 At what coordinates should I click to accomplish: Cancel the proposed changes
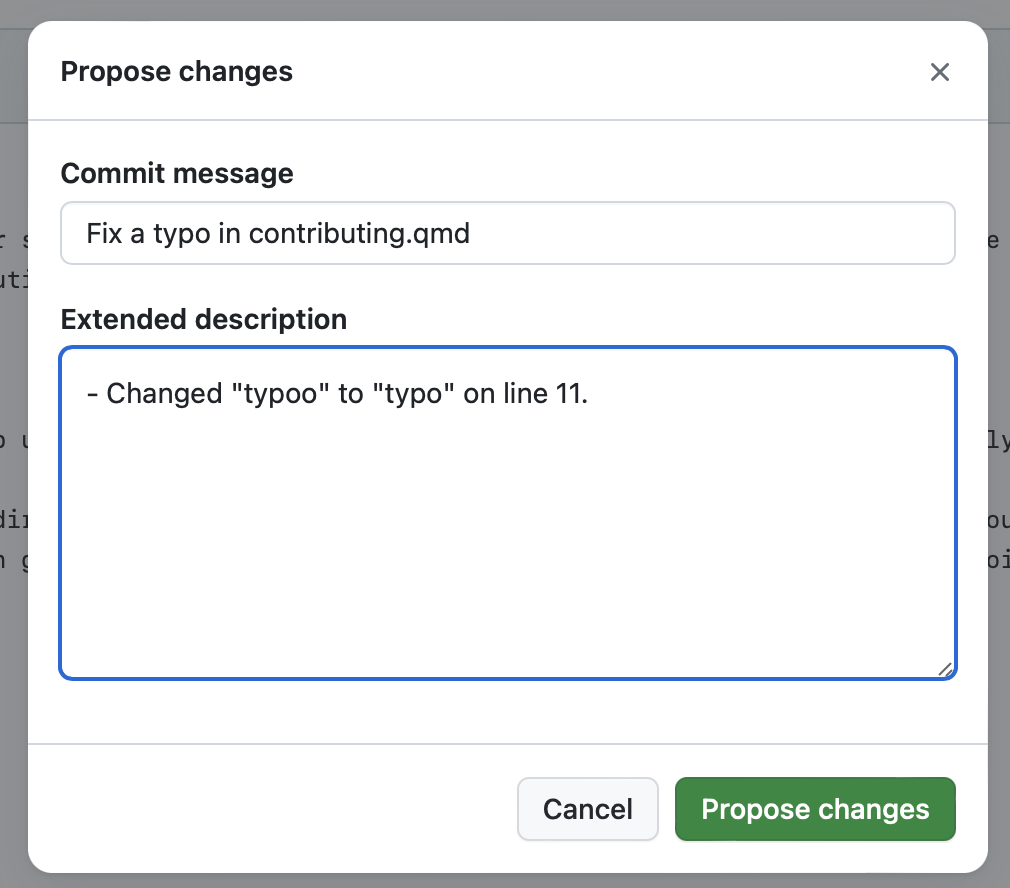[x=587, y=809]
